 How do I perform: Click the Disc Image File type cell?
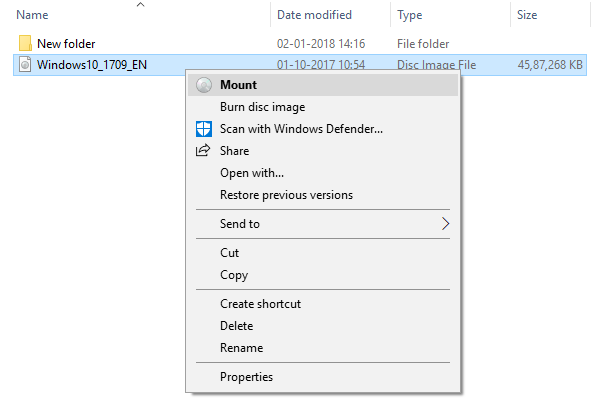pos(436,65)
